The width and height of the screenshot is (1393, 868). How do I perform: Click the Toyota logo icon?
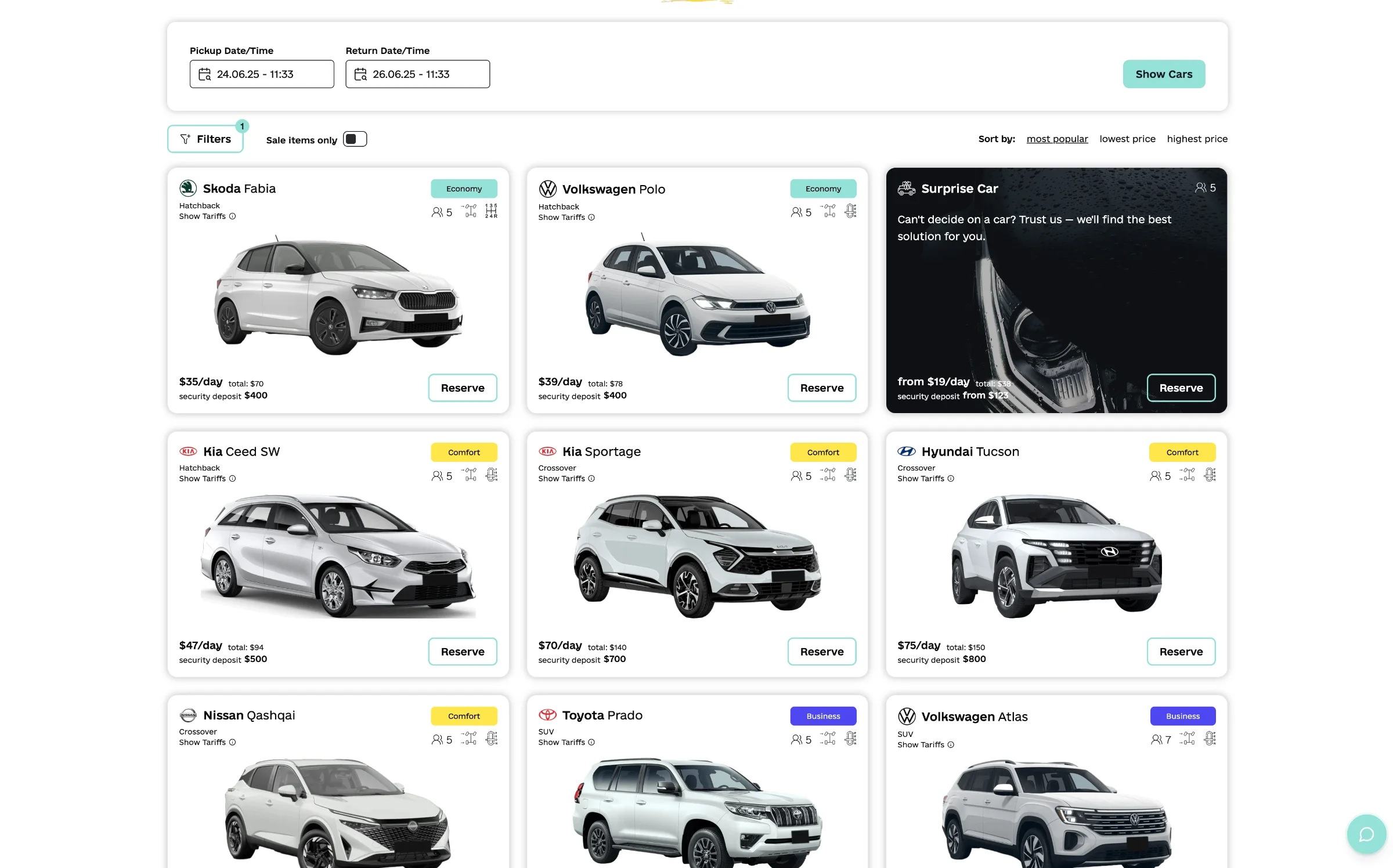[547, 715]
